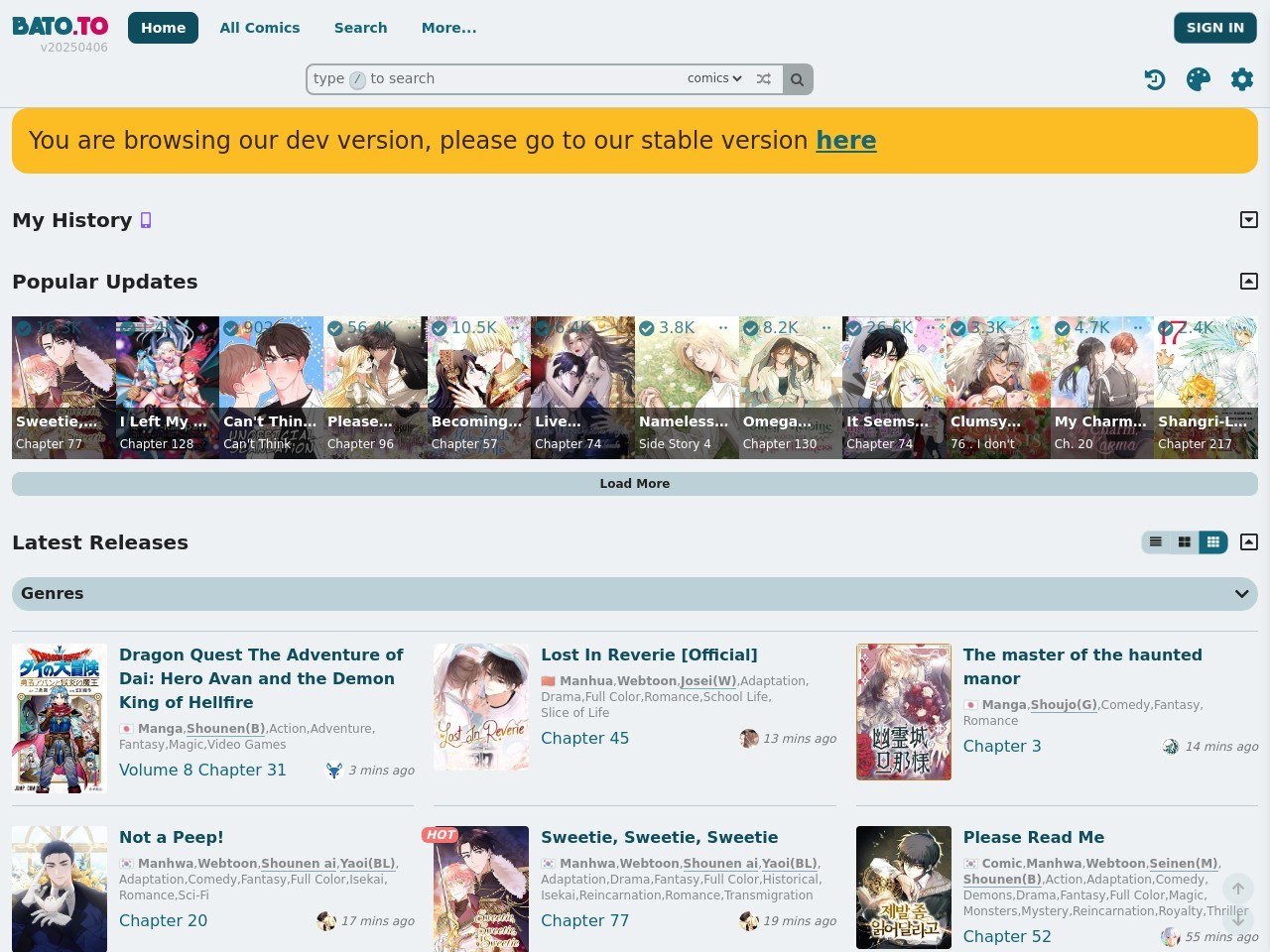Image resolution: width=1270 pixels, height=952 pixels.
Task: Jump to page bottom with down arrow
Action: [1238, 919]
